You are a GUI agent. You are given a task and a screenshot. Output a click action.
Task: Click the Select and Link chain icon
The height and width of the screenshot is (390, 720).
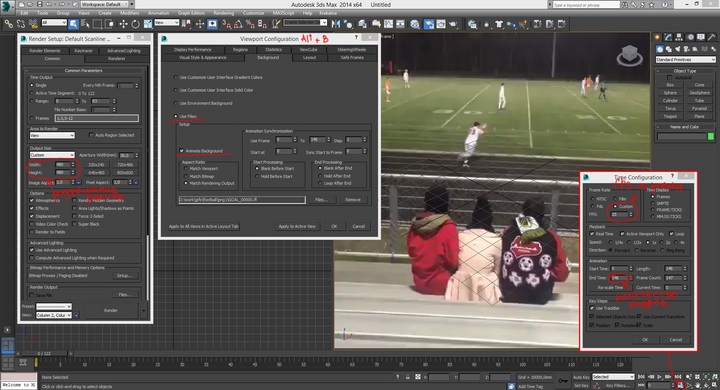click(x=8, y=24)
